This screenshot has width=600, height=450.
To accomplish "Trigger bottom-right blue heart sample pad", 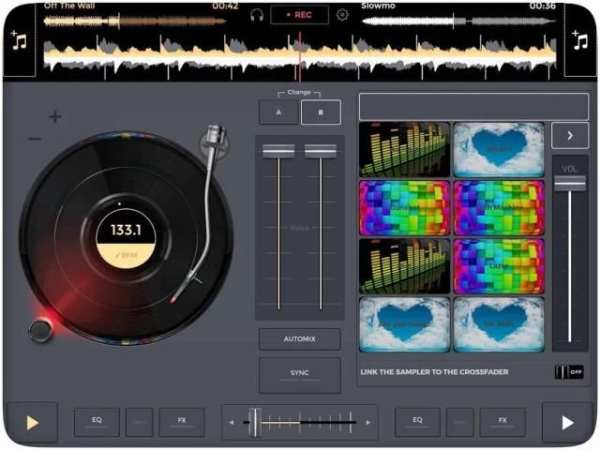I will 499,324.
